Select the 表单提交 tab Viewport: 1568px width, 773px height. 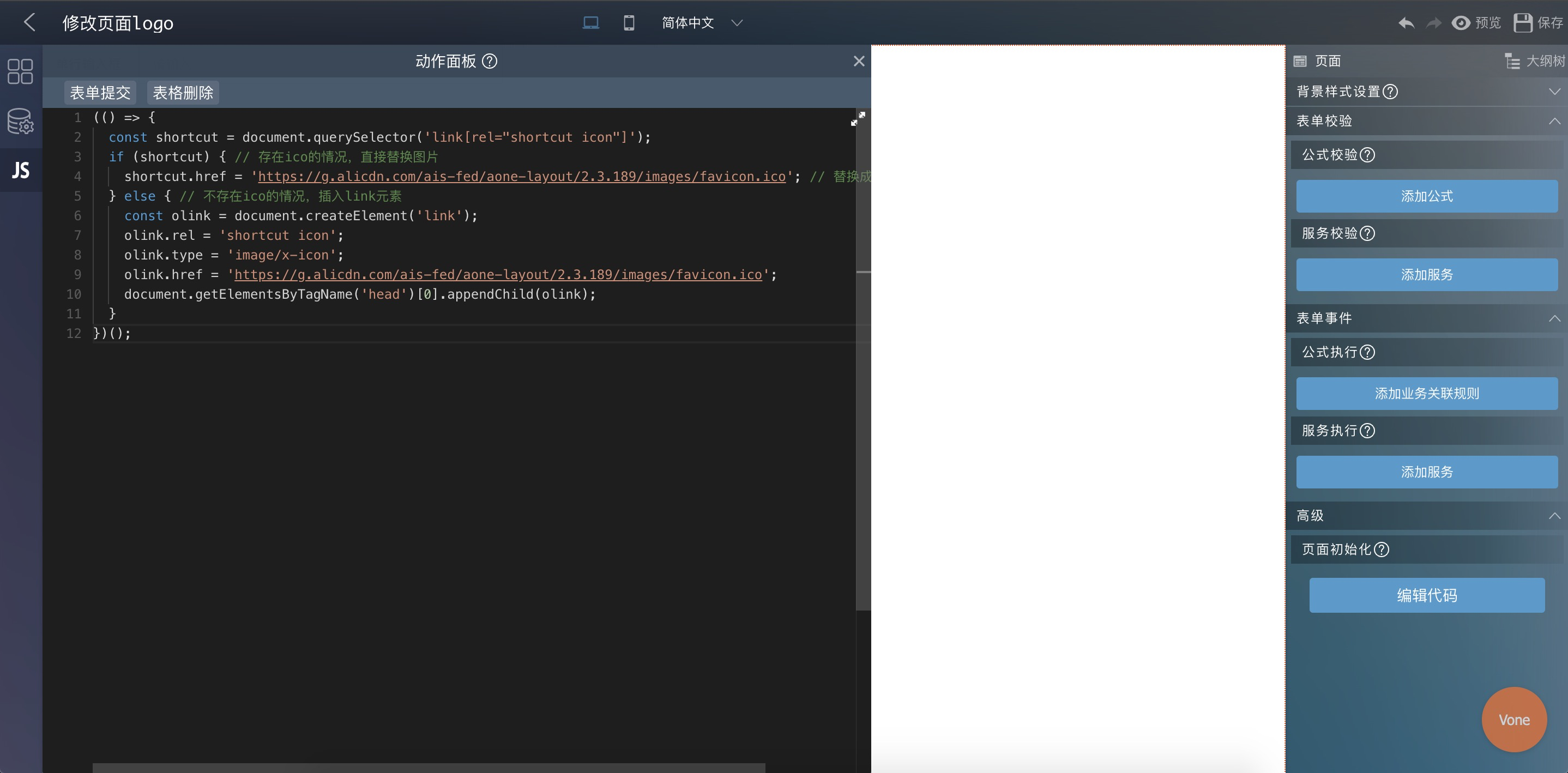tap(100, 93)
